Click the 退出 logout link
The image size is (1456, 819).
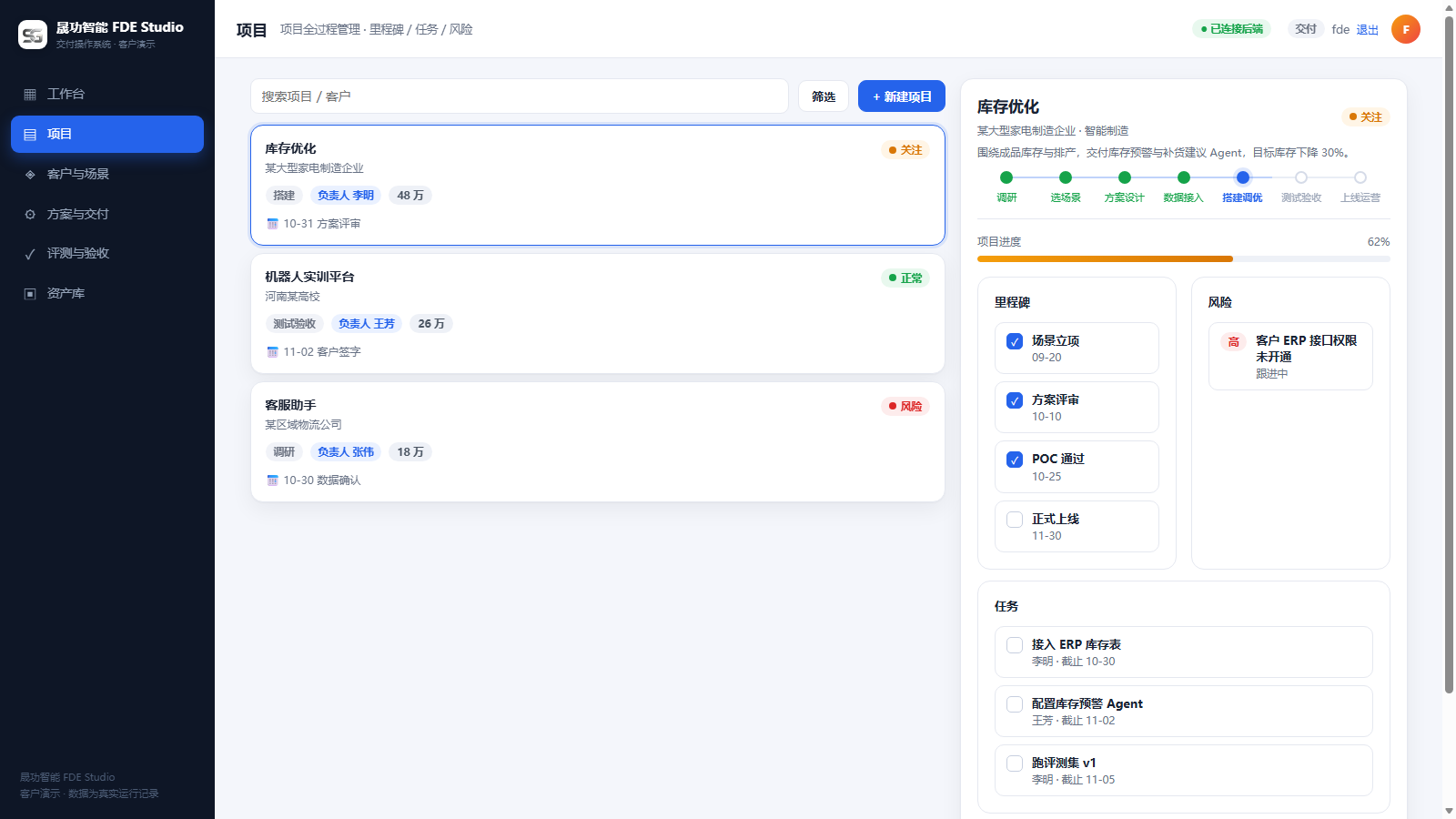click(x=1368, y=30)
